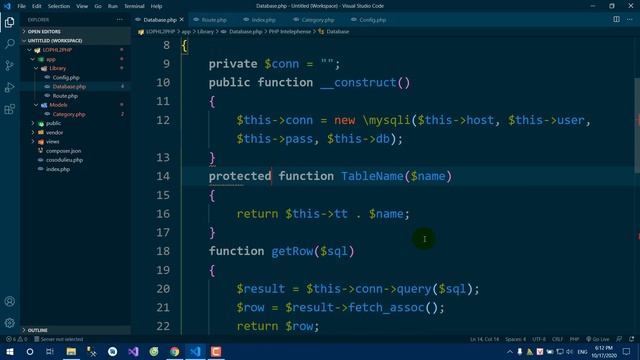Click the volume icon in system tray
640x360 pixels.
569,351
